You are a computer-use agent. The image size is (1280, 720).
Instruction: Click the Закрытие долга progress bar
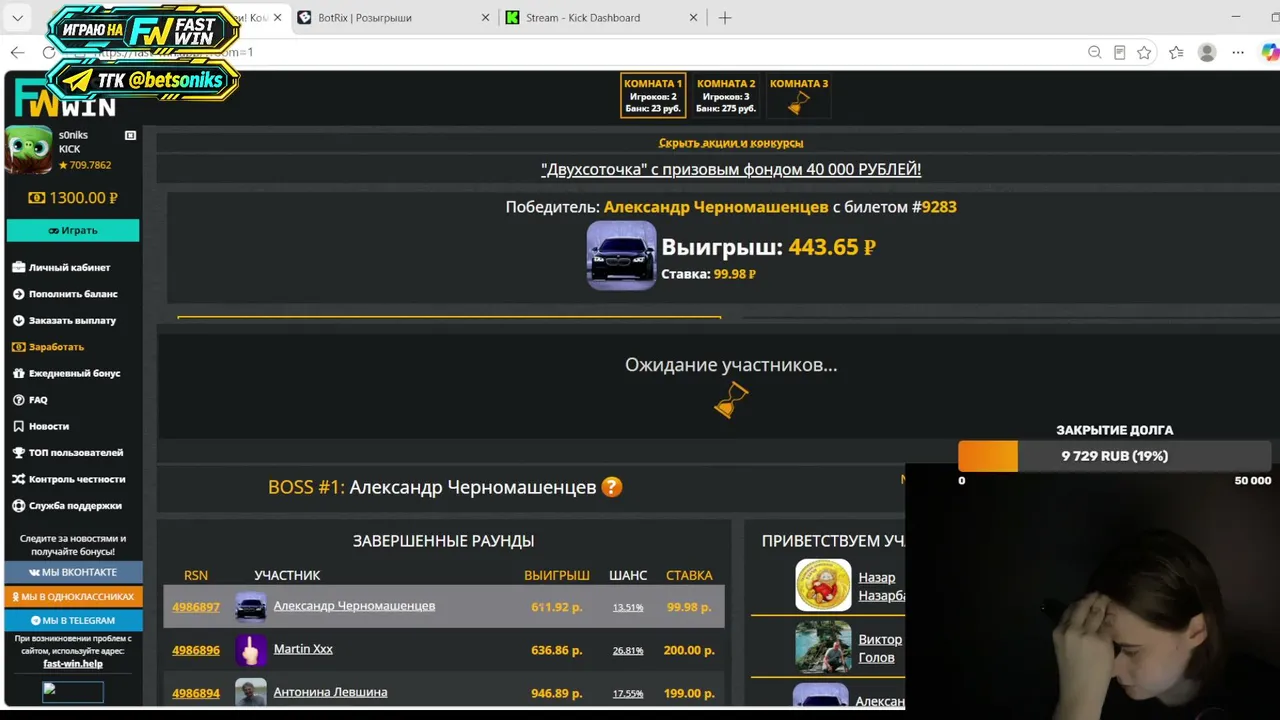pos(1115,456)
